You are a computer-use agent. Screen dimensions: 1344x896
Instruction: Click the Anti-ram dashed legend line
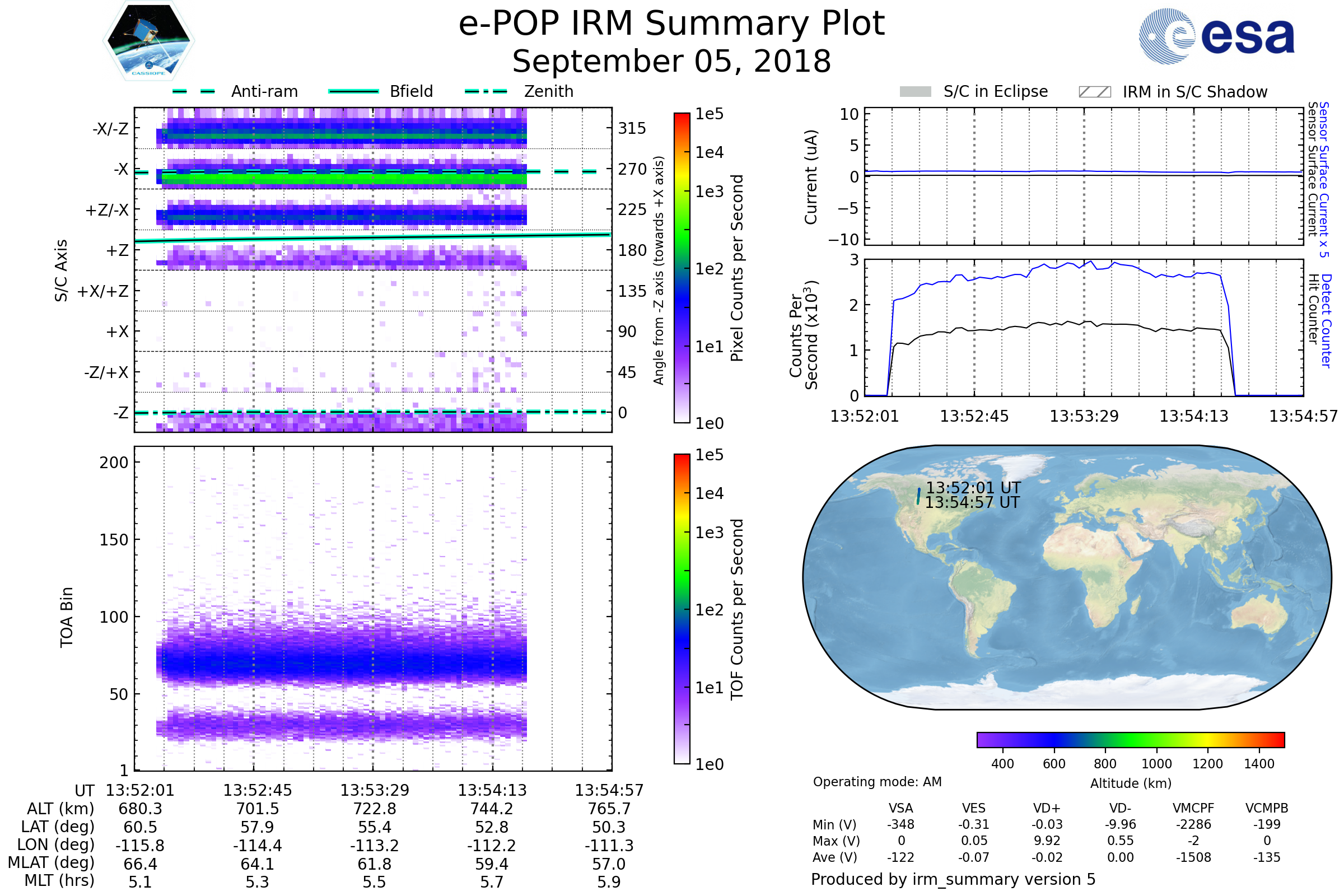tap(194, 91)
